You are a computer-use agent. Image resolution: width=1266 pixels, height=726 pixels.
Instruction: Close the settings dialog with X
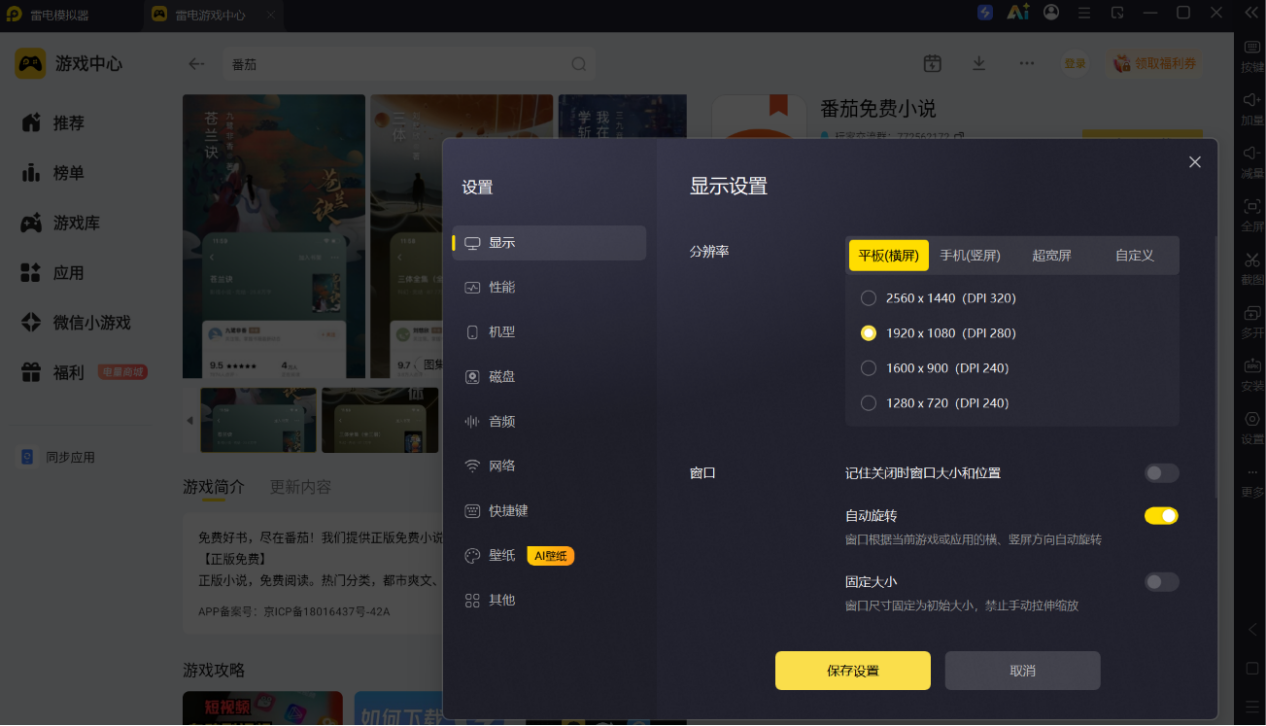pyautogui.click(x=1195, y=162)
